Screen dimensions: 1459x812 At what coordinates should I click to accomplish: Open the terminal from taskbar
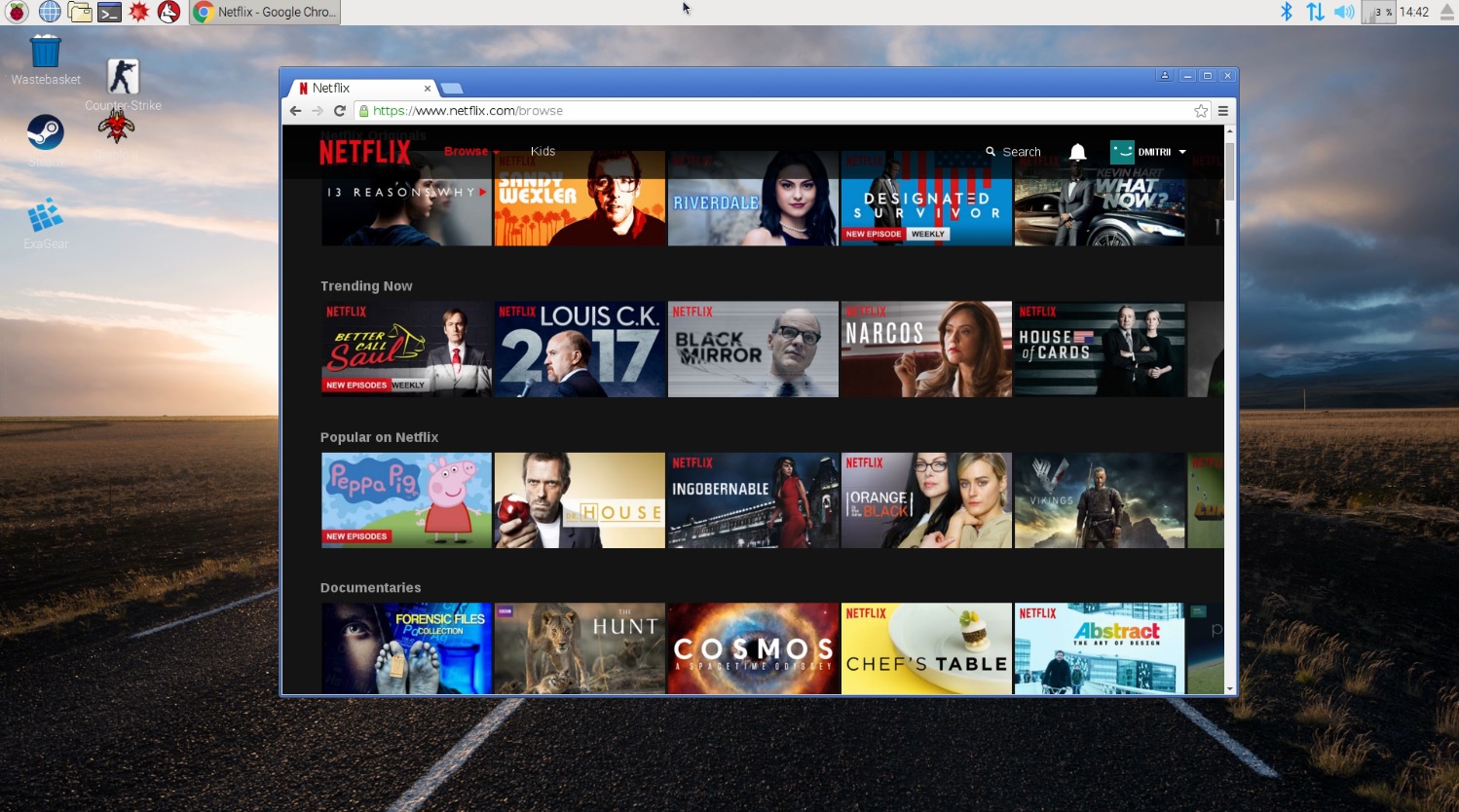coord(109,12)
